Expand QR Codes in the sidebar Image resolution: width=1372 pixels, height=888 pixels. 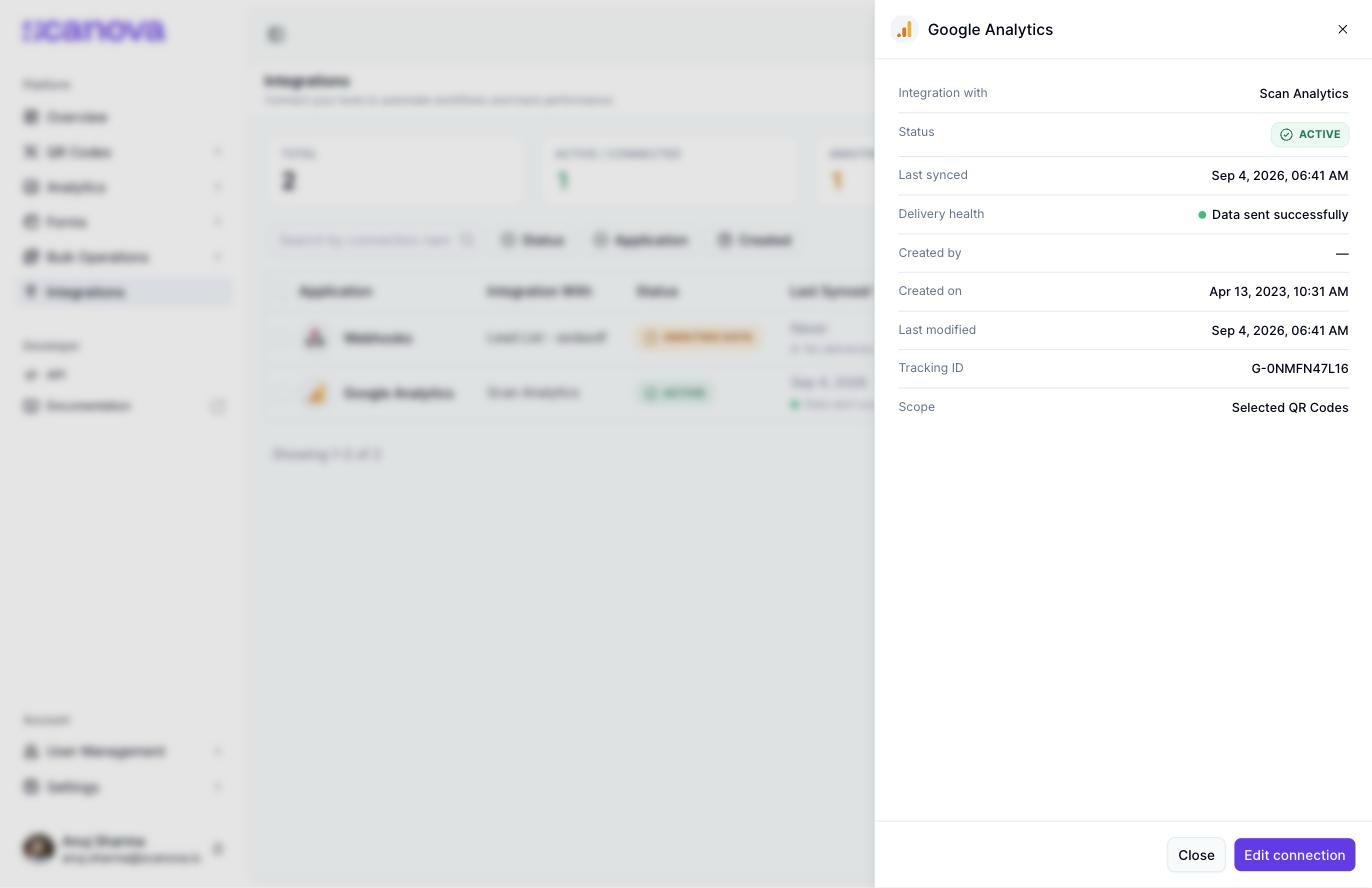[x=124, y=152]
